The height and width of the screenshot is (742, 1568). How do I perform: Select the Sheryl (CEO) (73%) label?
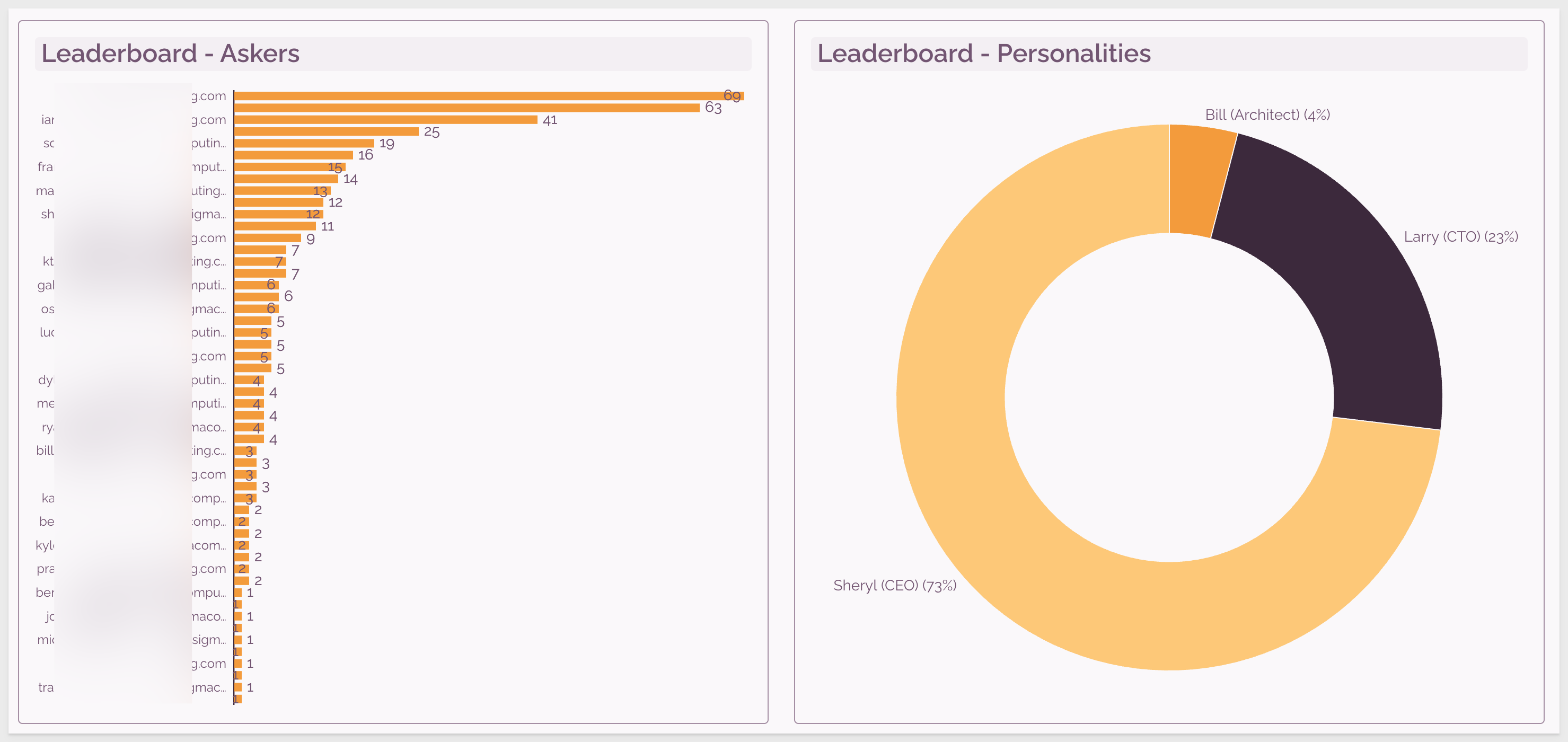click(895, 585)
